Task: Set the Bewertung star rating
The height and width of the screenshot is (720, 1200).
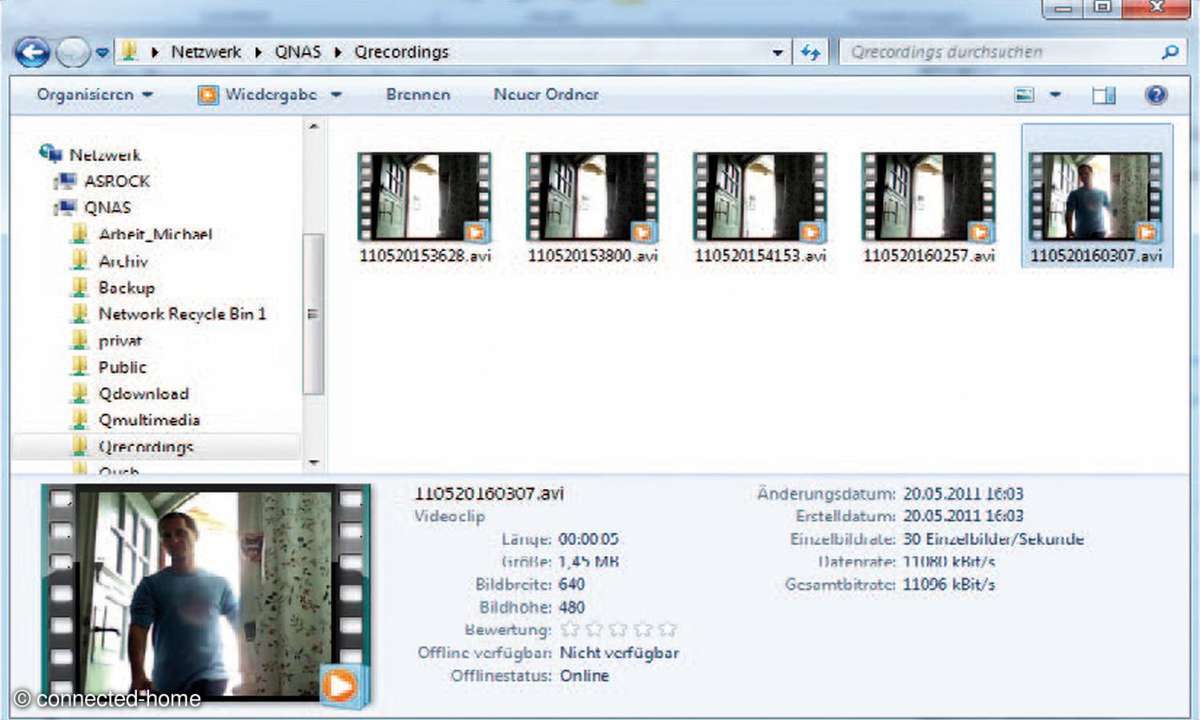Action: 618,630
